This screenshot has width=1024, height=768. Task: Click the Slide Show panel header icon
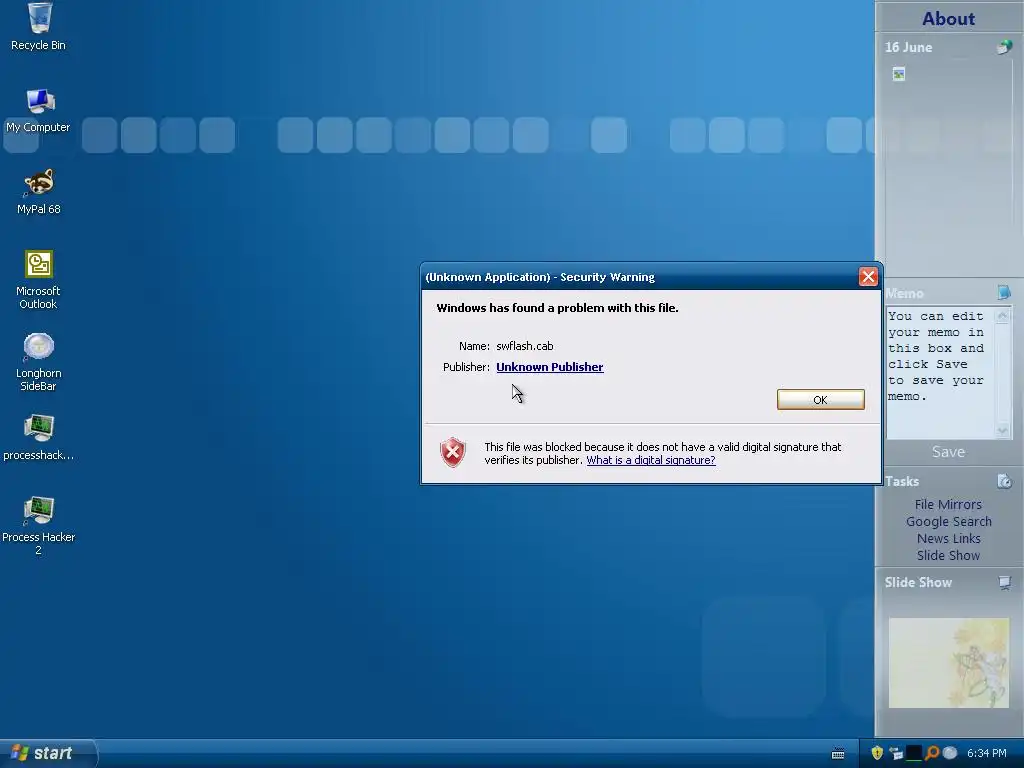pyautogui.click(x=1004, y=583)
